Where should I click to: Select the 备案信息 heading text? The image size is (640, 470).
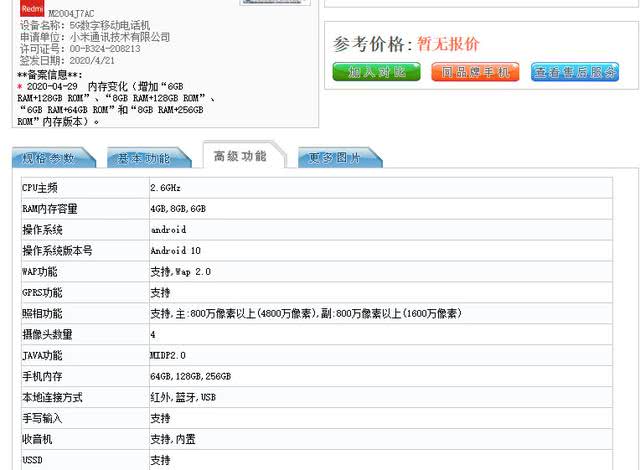pos(50,75)
